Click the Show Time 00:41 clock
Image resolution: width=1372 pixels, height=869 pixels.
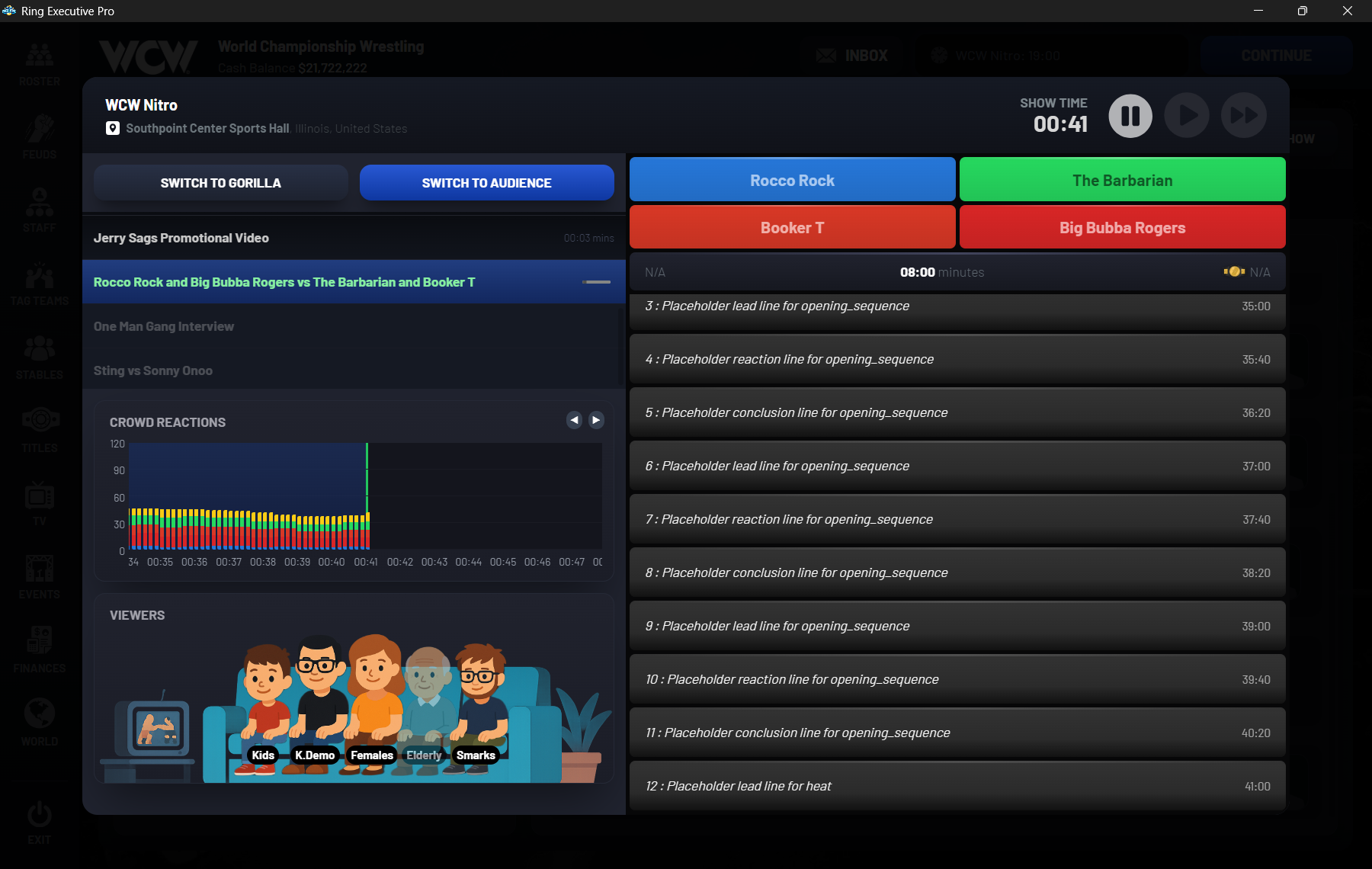[1060, 123]
